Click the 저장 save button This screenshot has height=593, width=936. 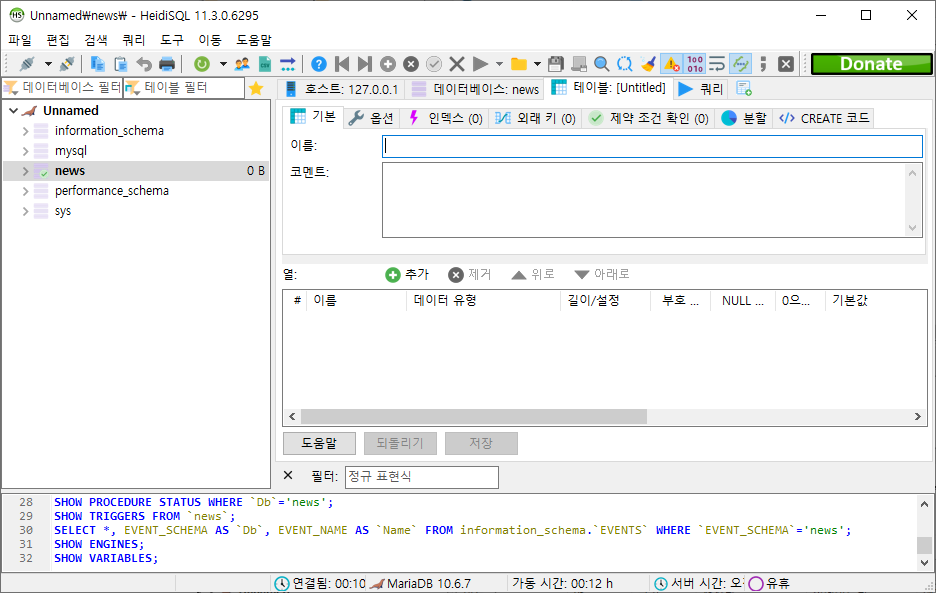pyautogui.click(x=481, y=443)
